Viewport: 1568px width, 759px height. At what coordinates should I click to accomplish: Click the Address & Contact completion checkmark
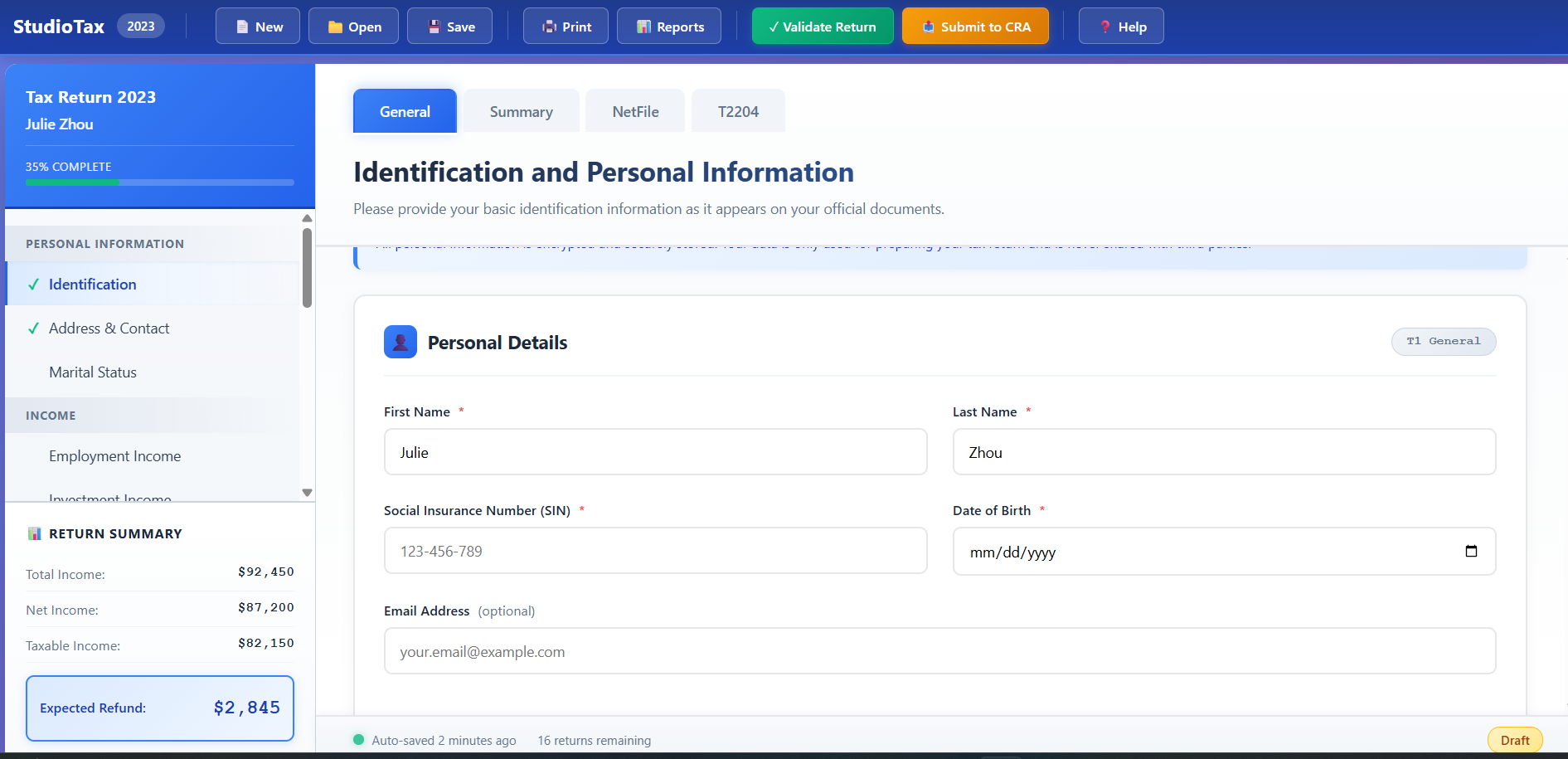[33, 328]
